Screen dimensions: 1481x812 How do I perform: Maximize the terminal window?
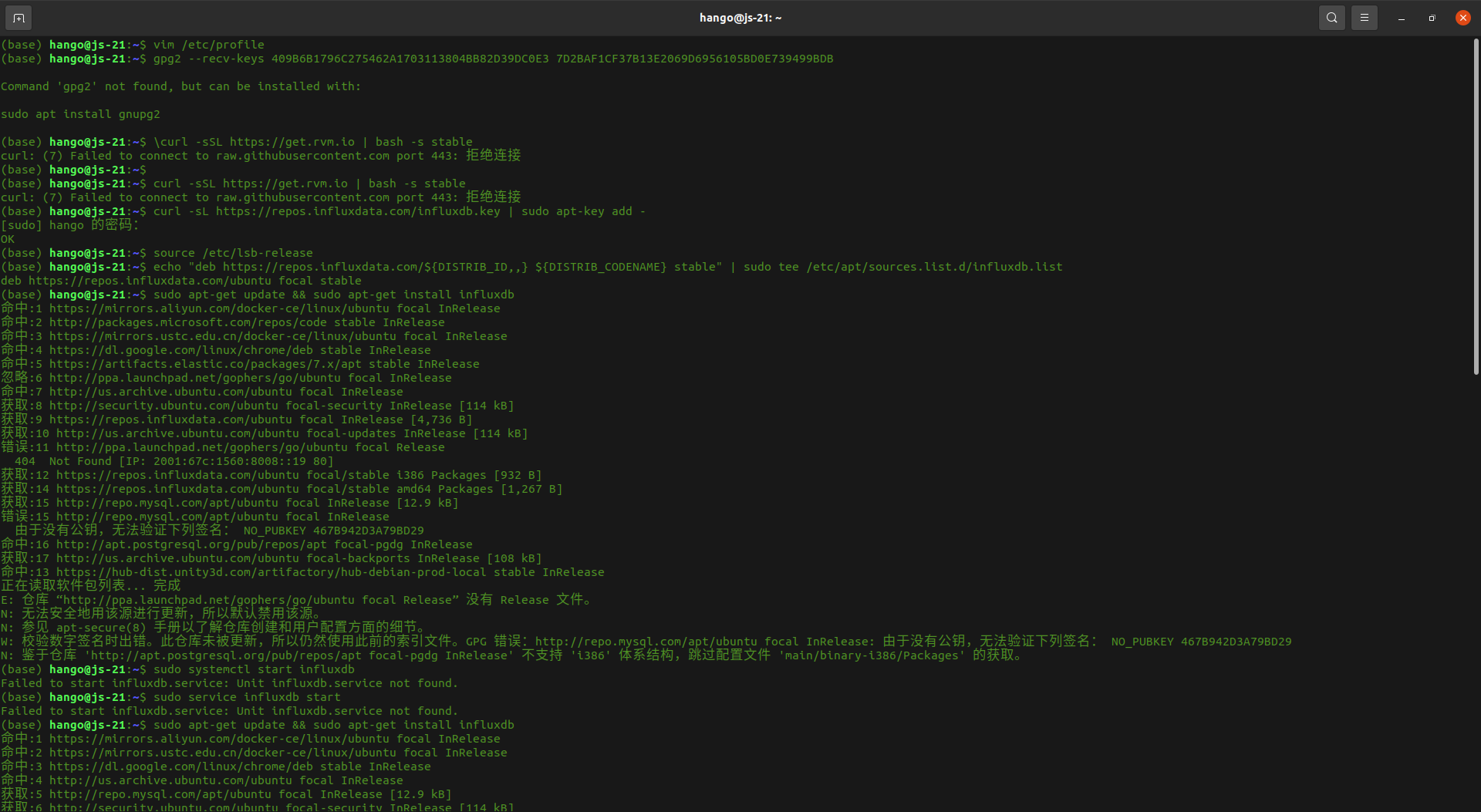(x=1432, y=18)
